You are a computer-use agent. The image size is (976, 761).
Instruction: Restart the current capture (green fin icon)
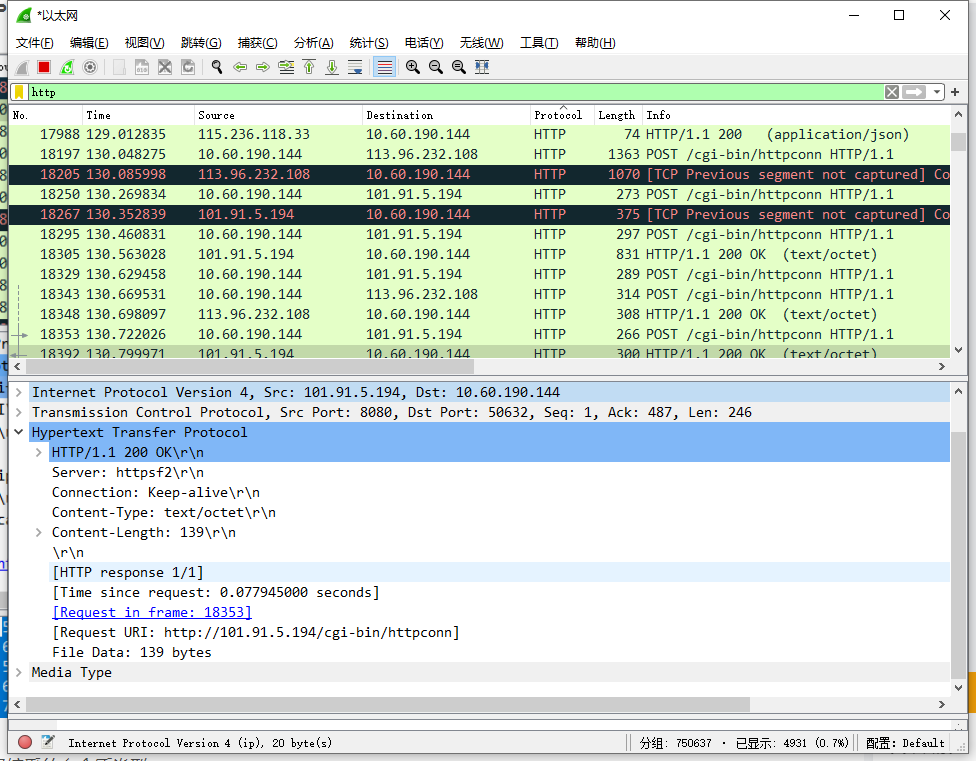click(x=67, y=67)
